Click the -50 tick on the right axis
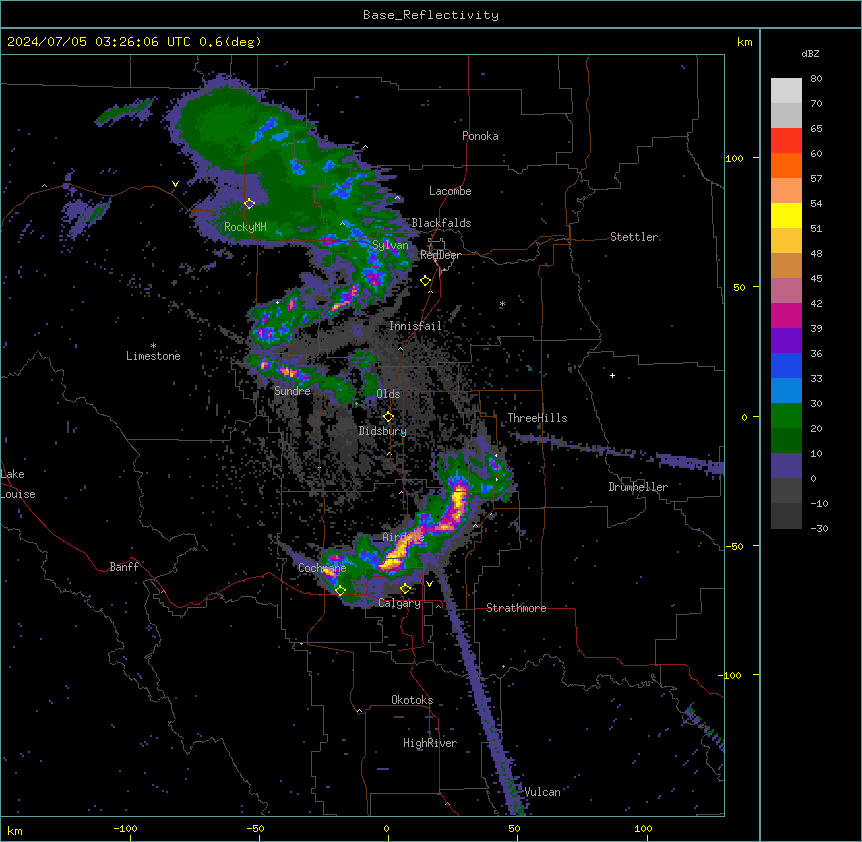Screen dimensions: 862x842 [734, 546]
